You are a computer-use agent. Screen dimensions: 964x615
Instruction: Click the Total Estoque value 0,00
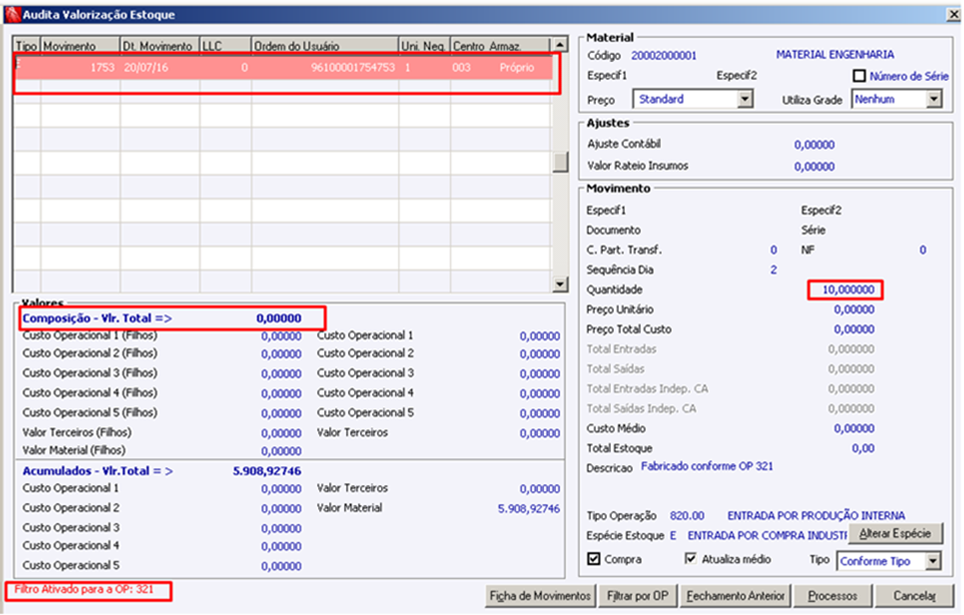[x=863, y=448]
